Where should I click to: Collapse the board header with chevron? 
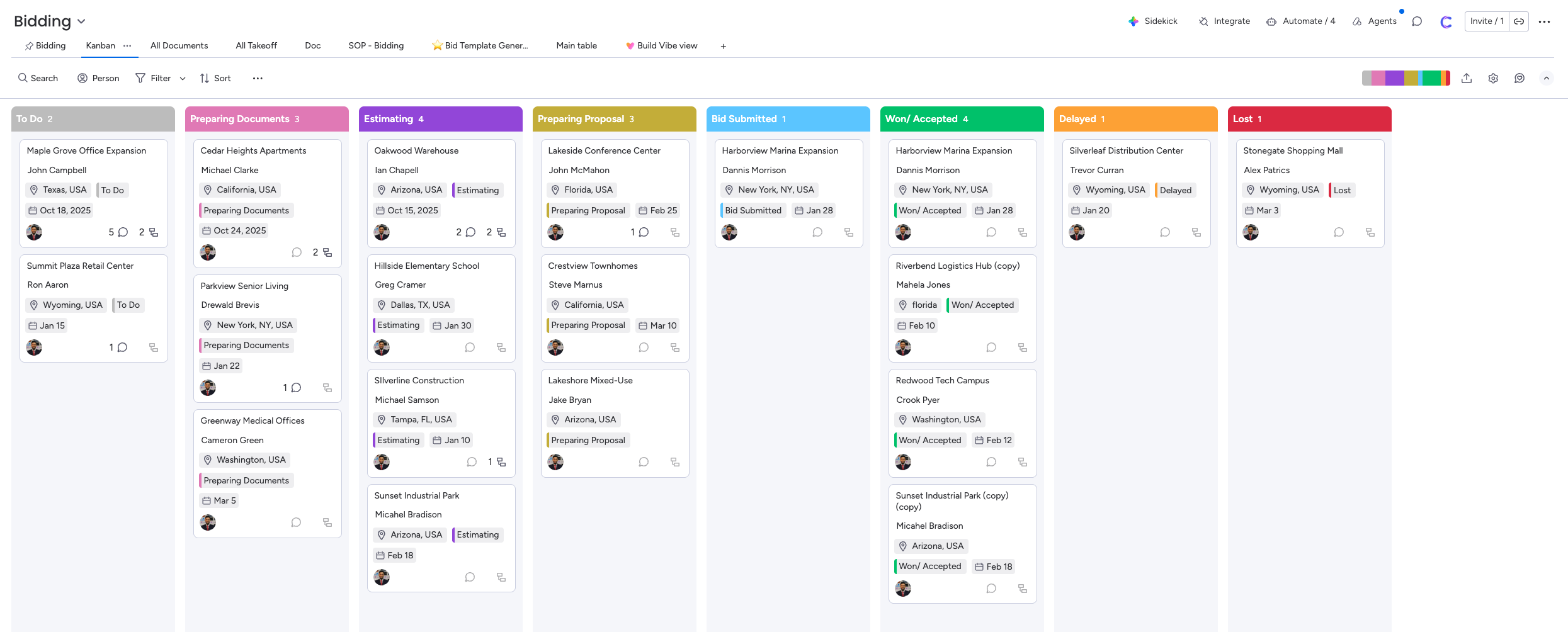(1546, 78)
